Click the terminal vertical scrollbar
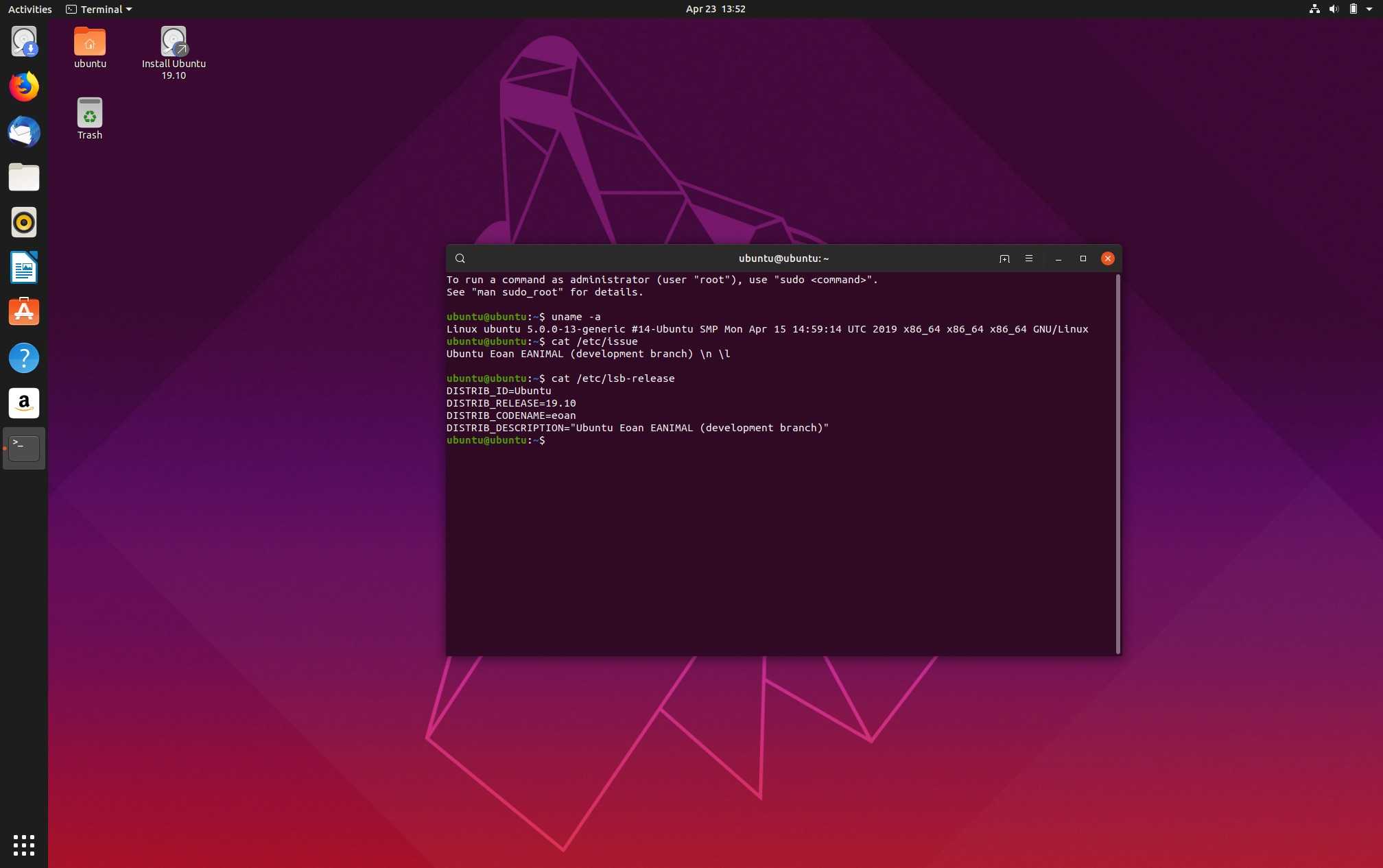The width and height of the screenshot is (1383, 868). [x=1118, y=463]
